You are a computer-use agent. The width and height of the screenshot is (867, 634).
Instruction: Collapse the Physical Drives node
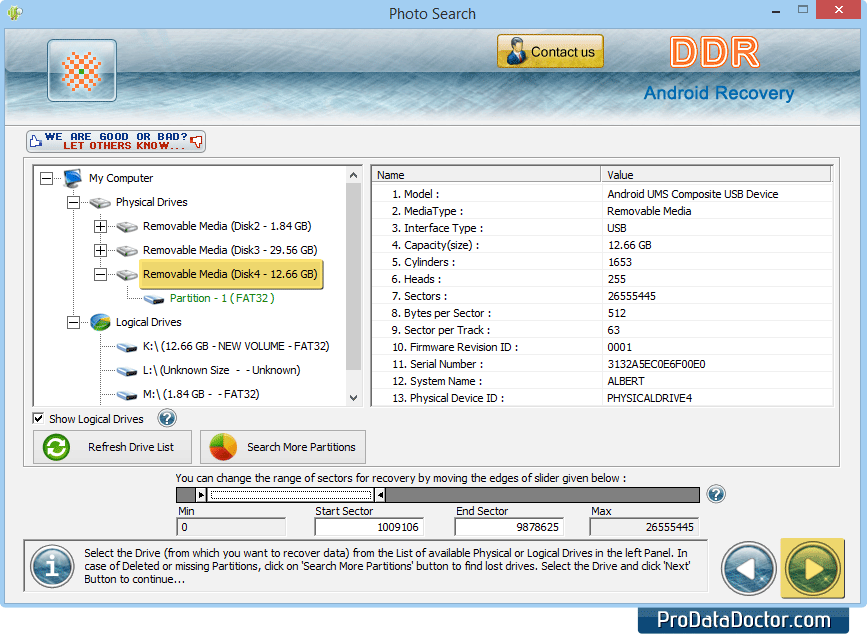[73, 202]
